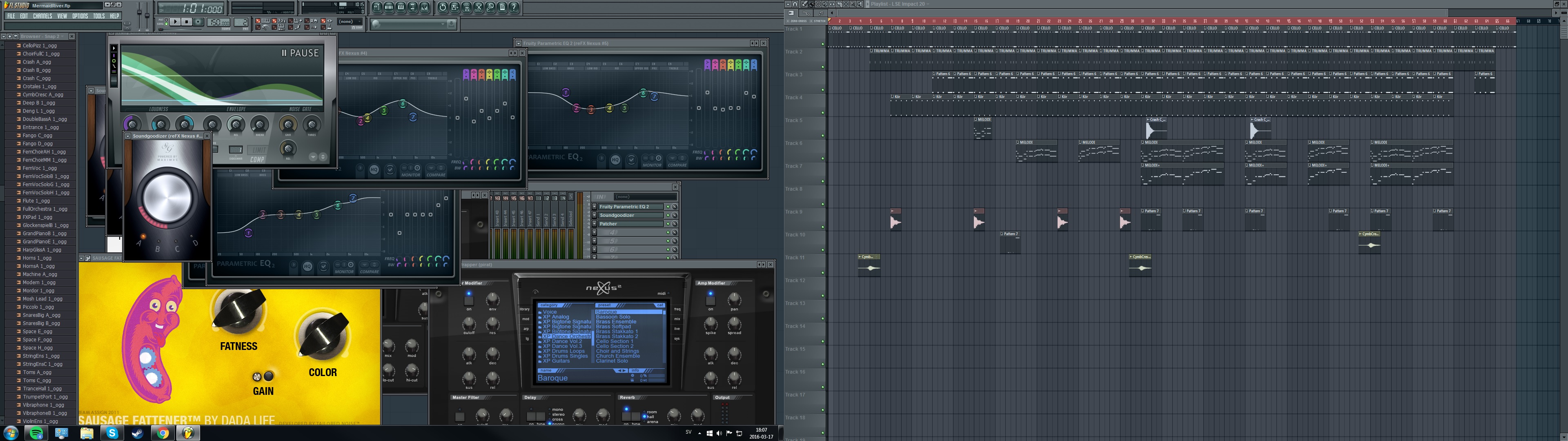Open the mixer view icon

[x=424, y=7]
